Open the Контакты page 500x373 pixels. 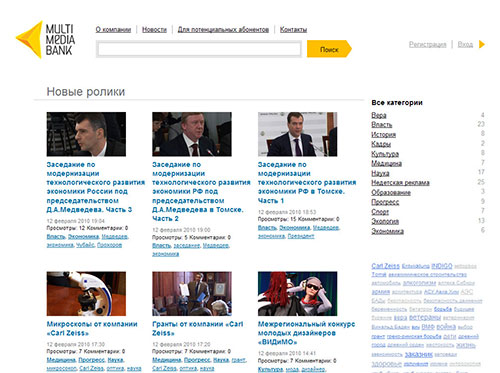pyautogui.click(x=293, y=30)
